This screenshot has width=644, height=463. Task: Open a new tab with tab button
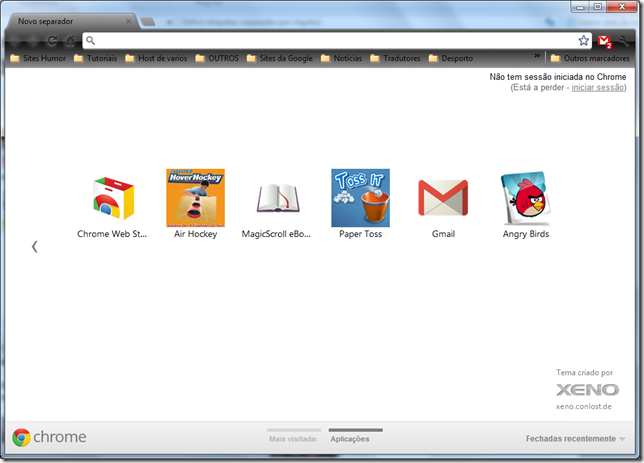click(x=147, y=21)
